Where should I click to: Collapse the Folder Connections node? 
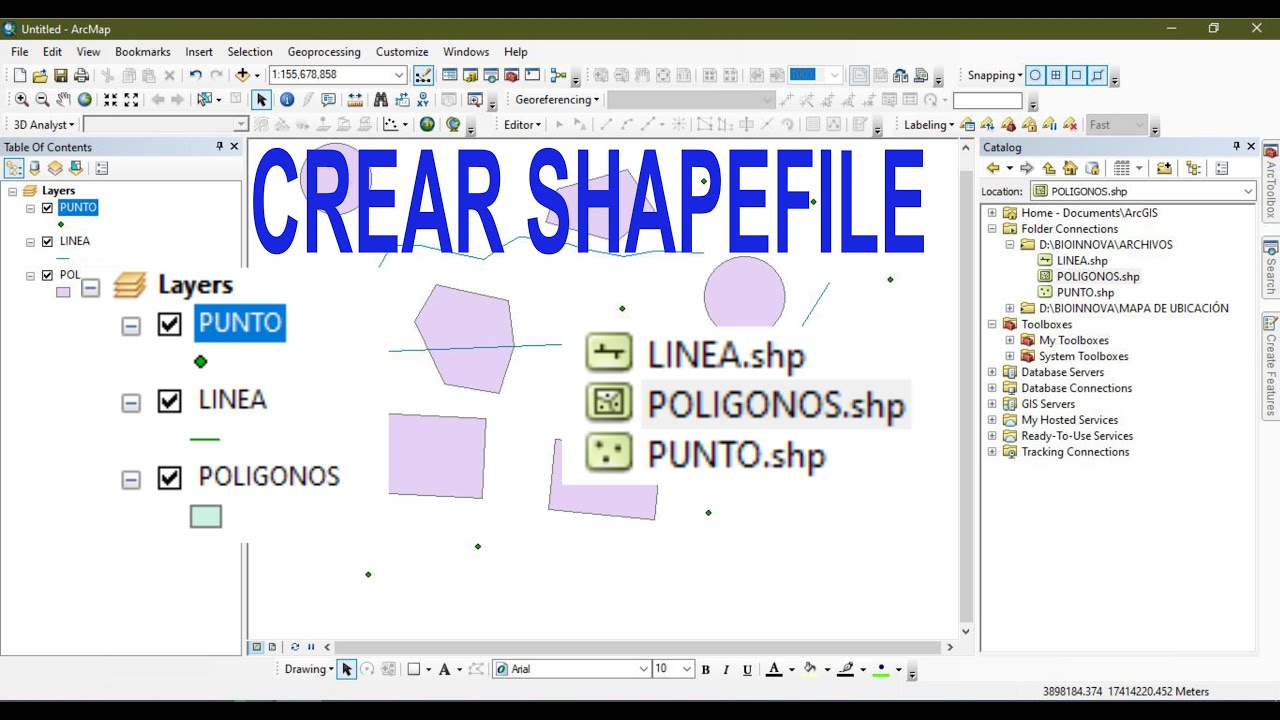[992, 228]
